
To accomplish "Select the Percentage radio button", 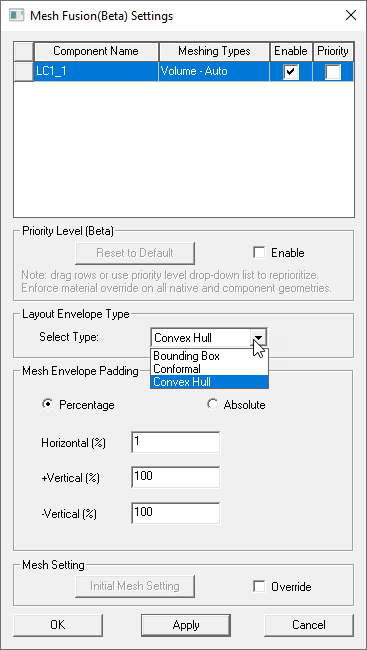I will click(x=48, y=404).
